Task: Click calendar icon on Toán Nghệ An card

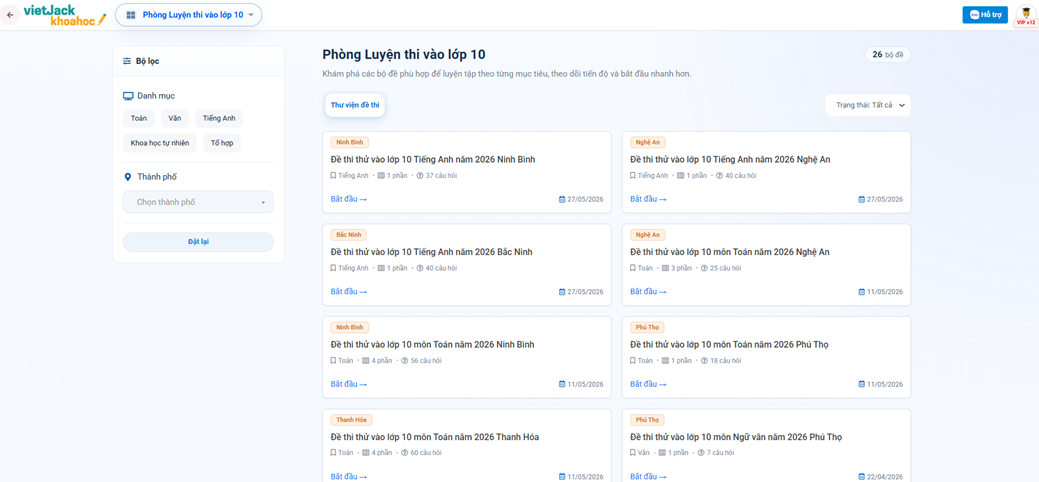Action: point(862,292)
